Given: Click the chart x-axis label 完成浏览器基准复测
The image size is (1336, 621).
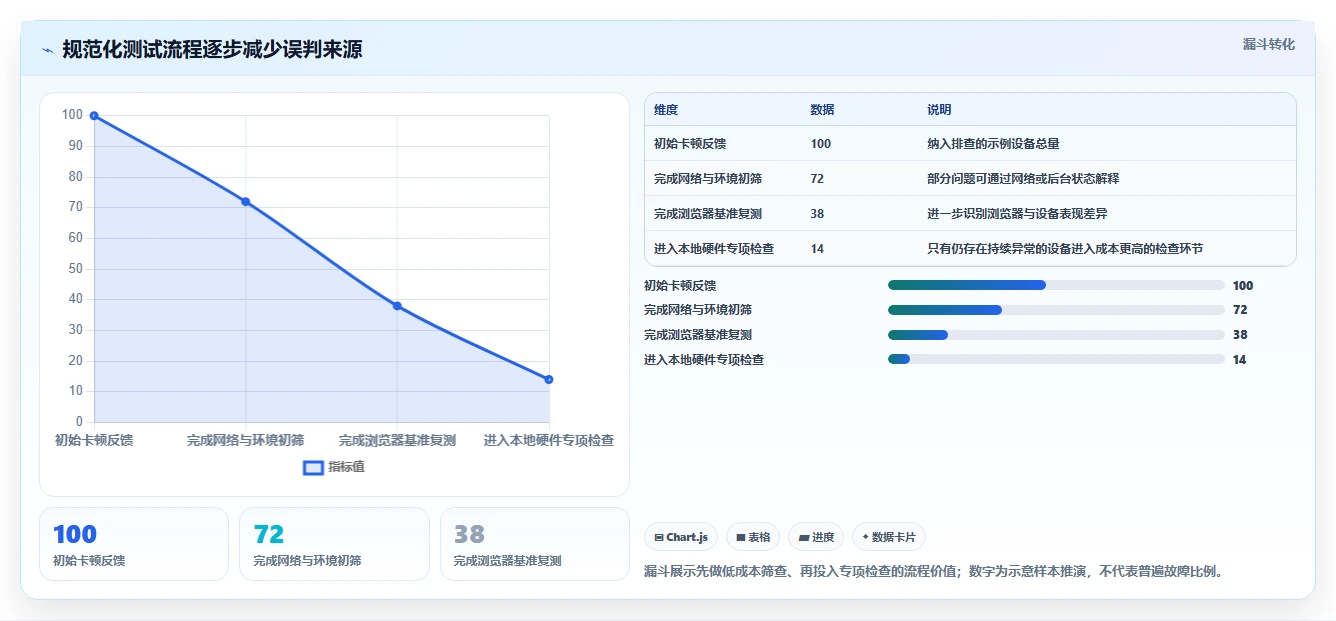Looking at the screenshot, I should click(397, 440).
